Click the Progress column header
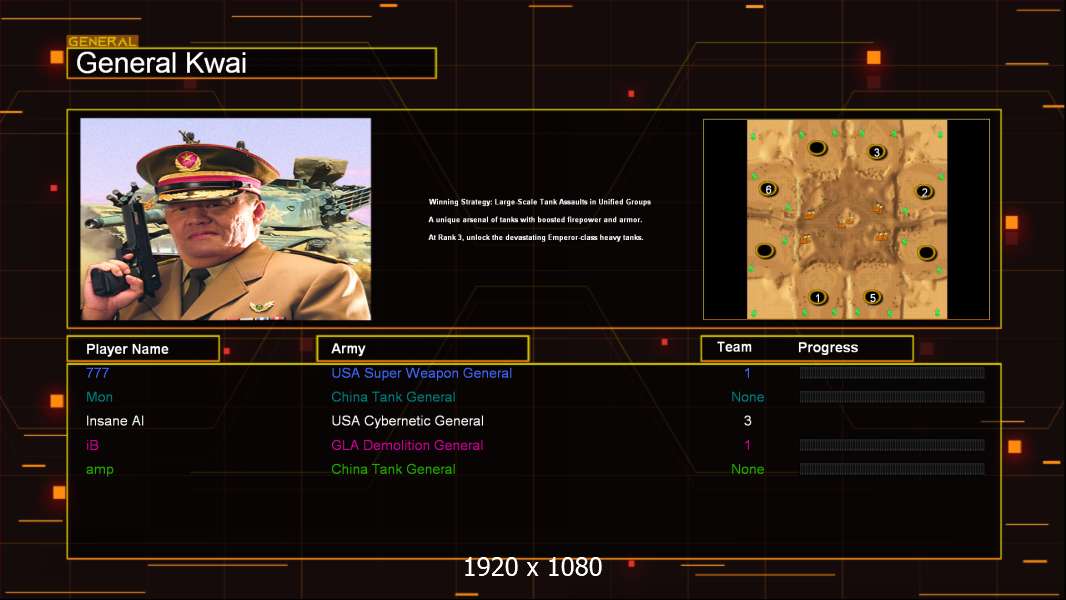 coord(828,348)
